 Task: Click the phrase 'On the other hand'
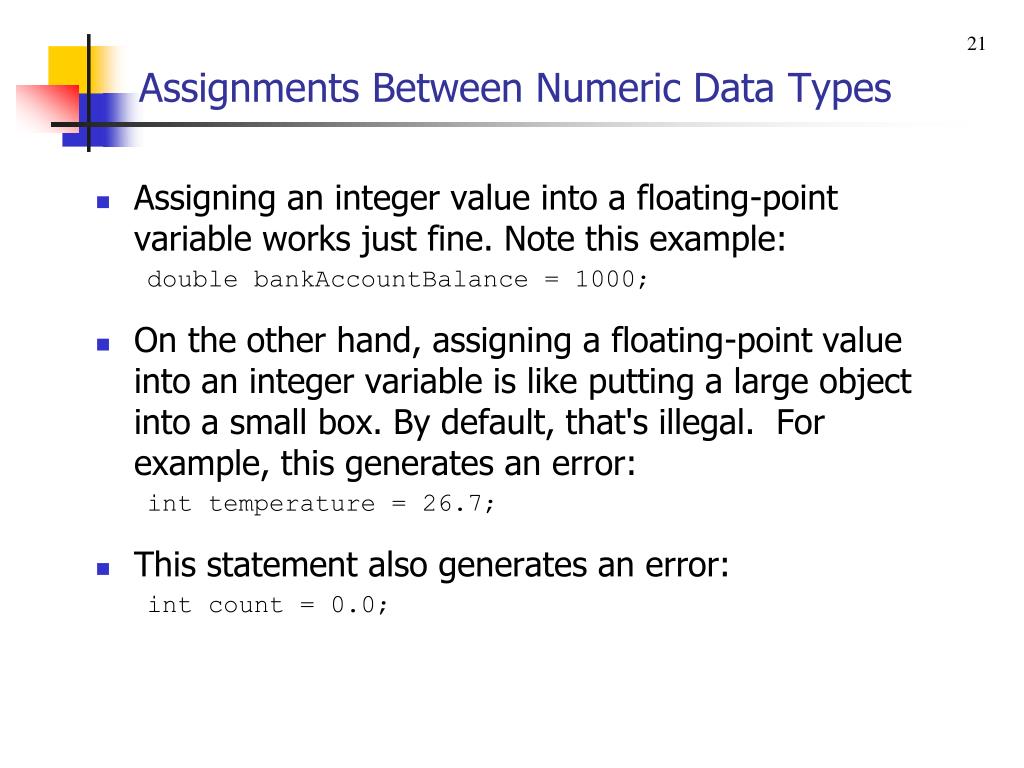click(x=273, y=341)
